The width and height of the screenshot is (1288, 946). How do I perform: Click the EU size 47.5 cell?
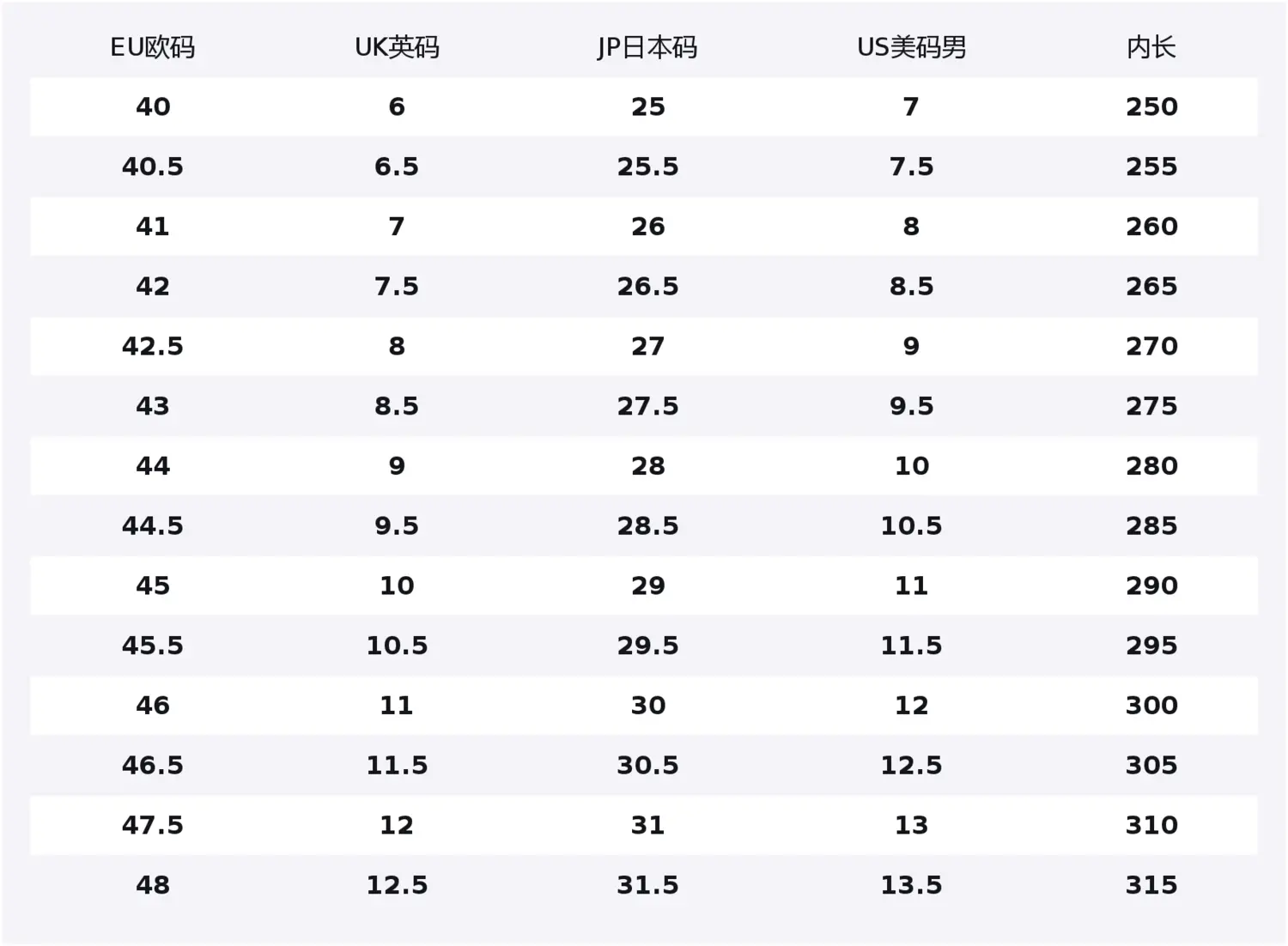153,825
